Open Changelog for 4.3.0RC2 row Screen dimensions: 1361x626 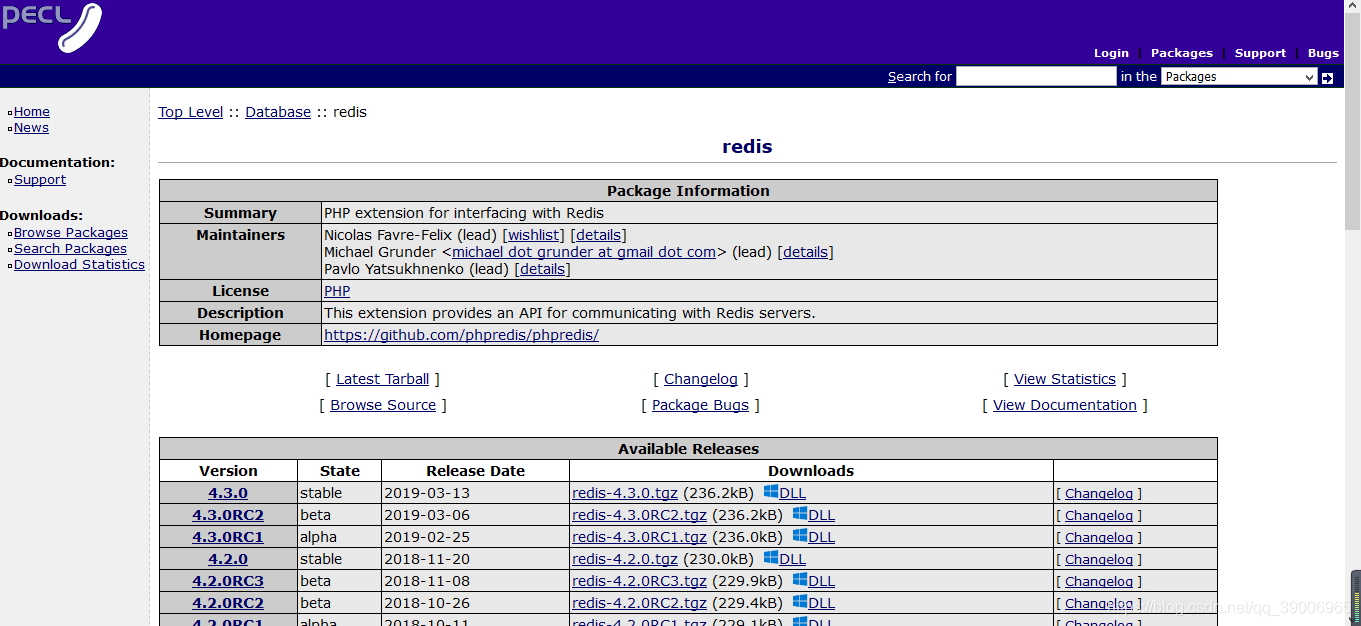point(1099,515)
